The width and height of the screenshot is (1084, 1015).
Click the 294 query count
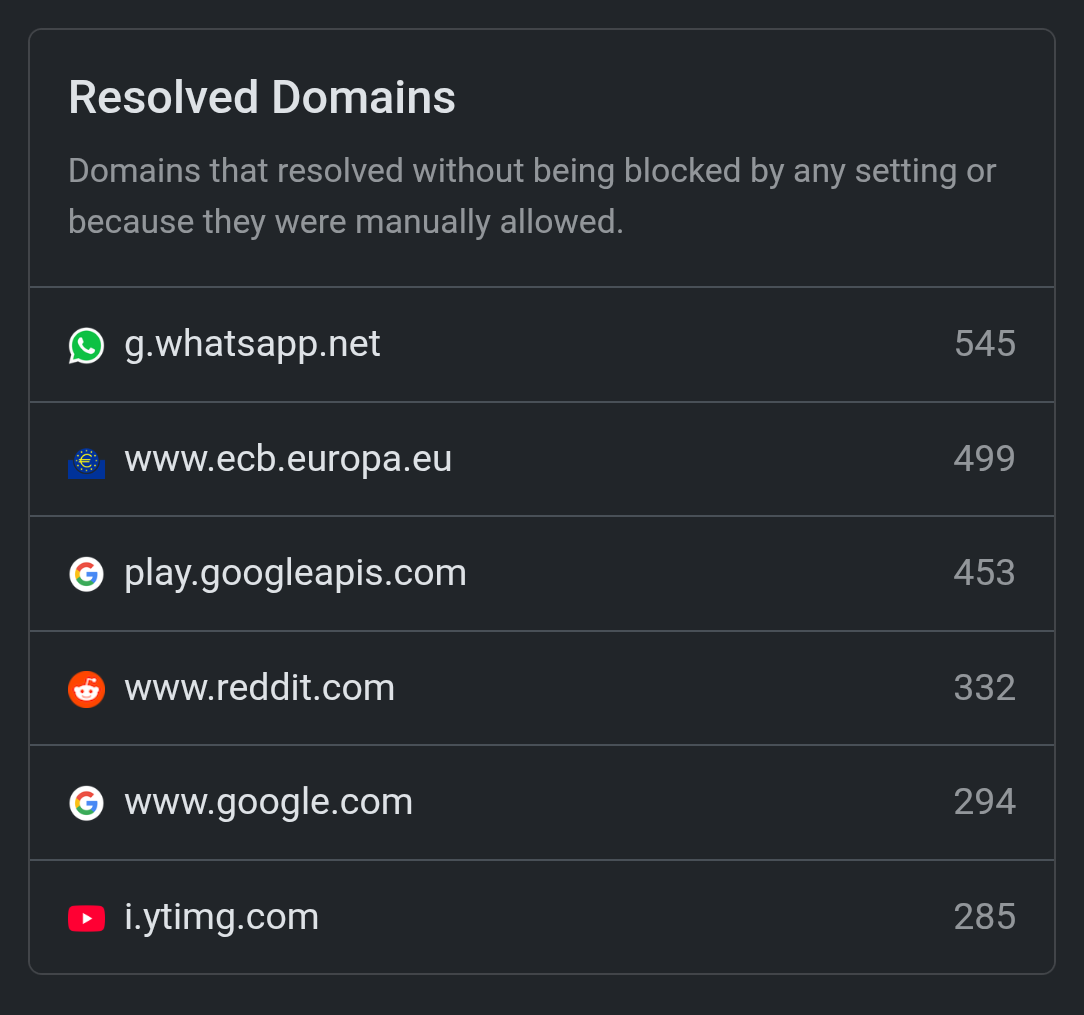coord(984,802)
